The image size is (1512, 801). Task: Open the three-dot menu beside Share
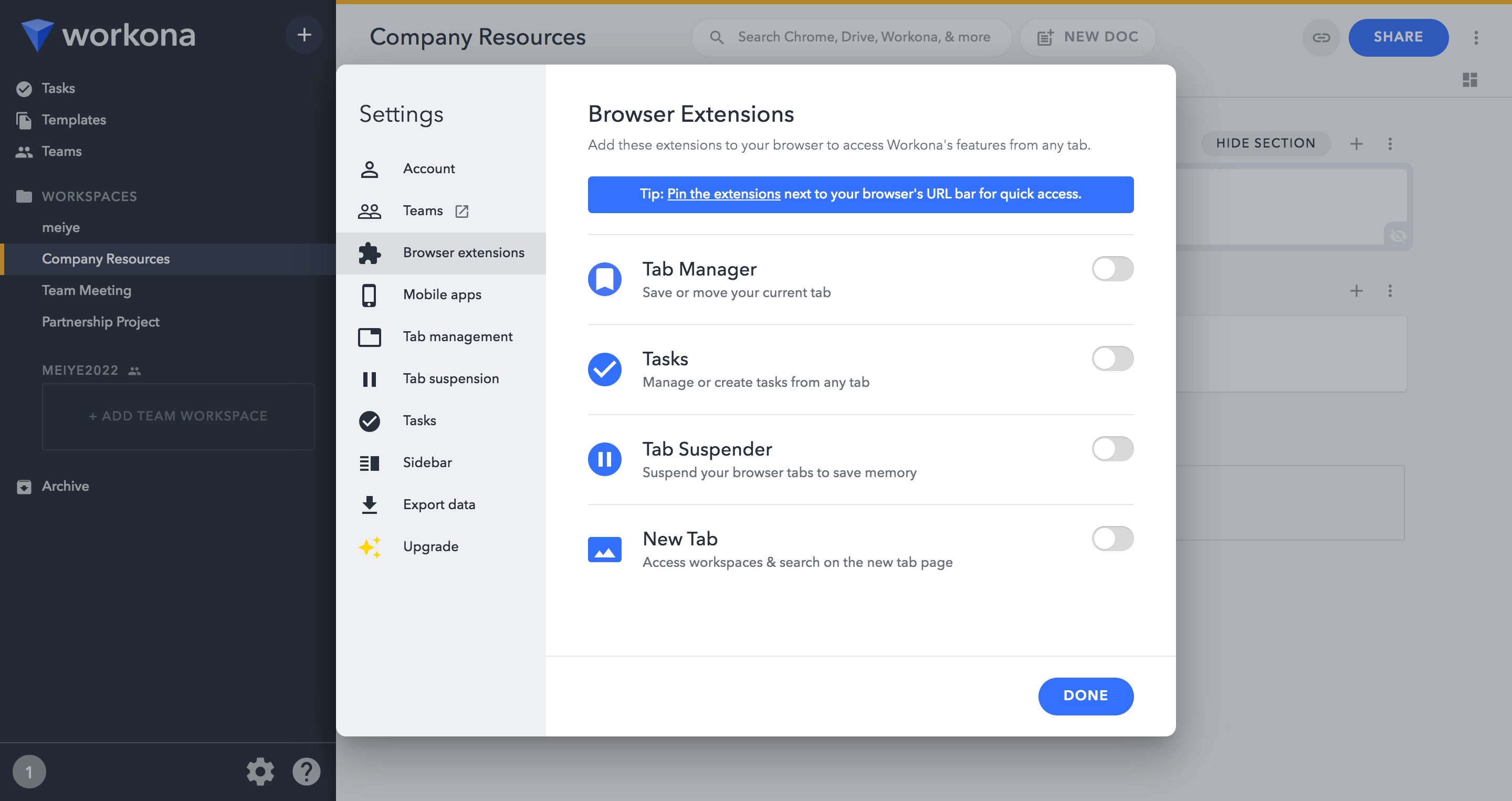point(1476,38)
